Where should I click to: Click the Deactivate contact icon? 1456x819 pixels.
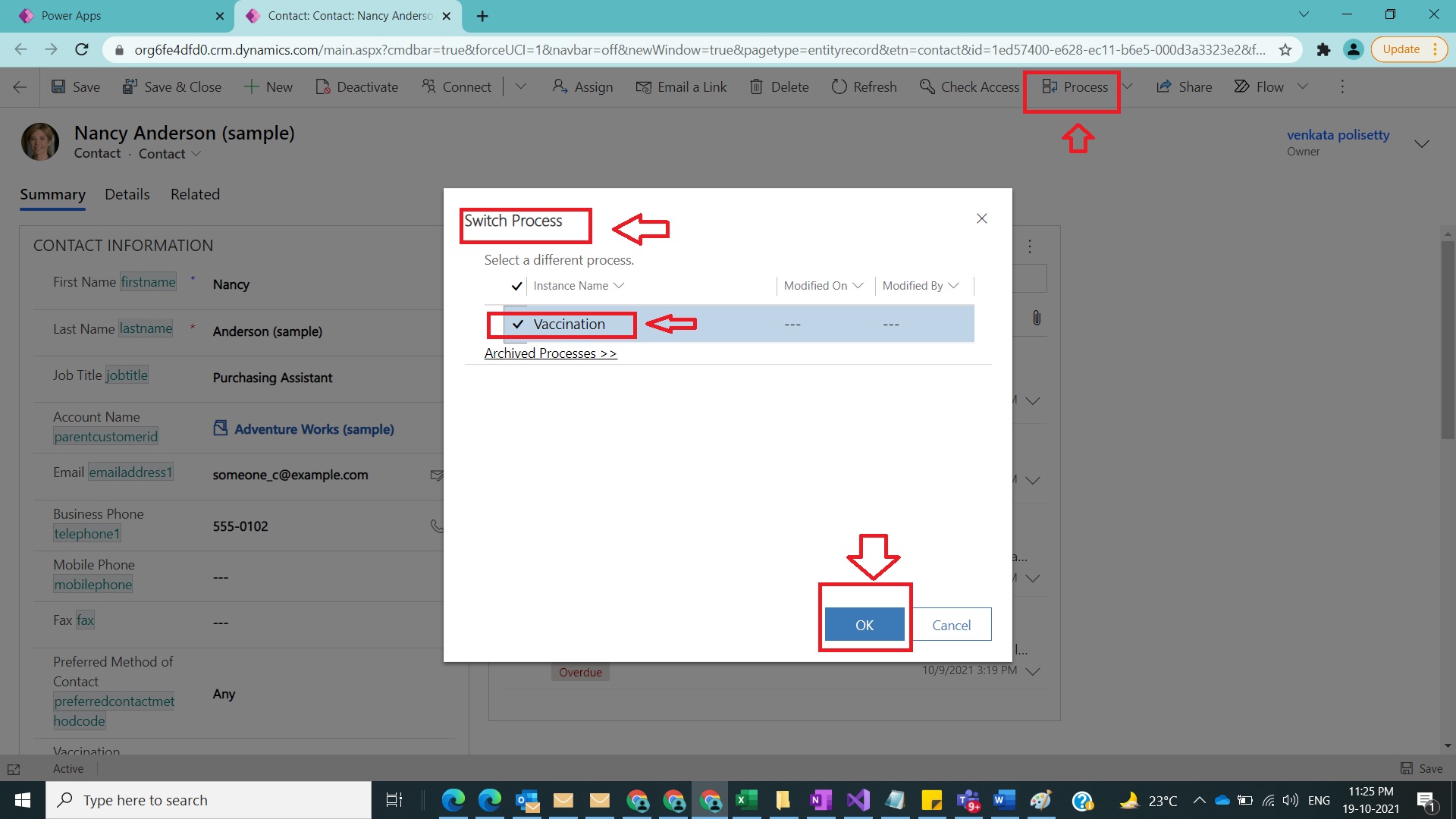pyautogui.click(x=323, y=86)
